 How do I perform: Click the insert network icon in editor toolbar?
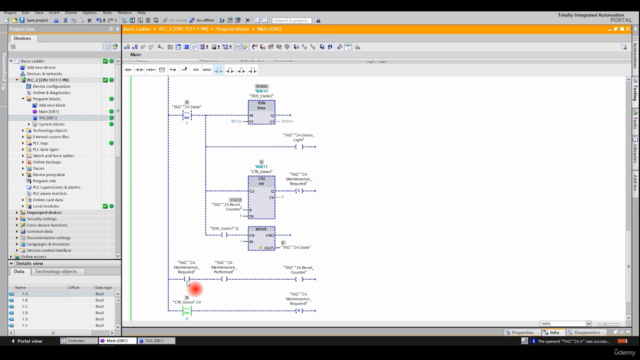tap(127, 47)
